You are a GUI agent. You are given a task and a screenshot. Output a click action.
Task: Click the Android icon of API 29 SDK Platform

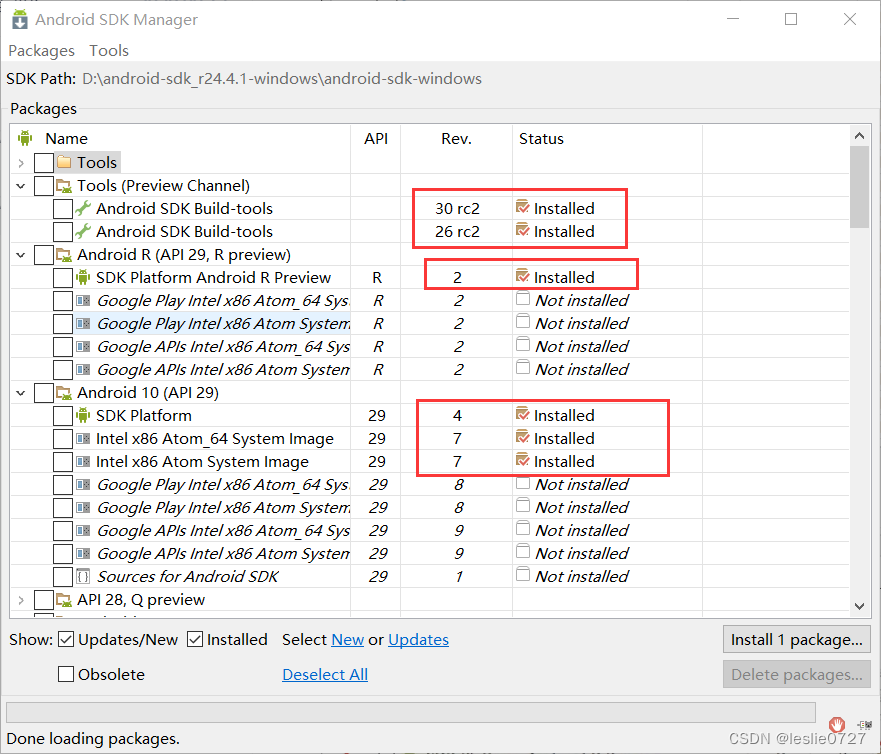click(83, 416)
